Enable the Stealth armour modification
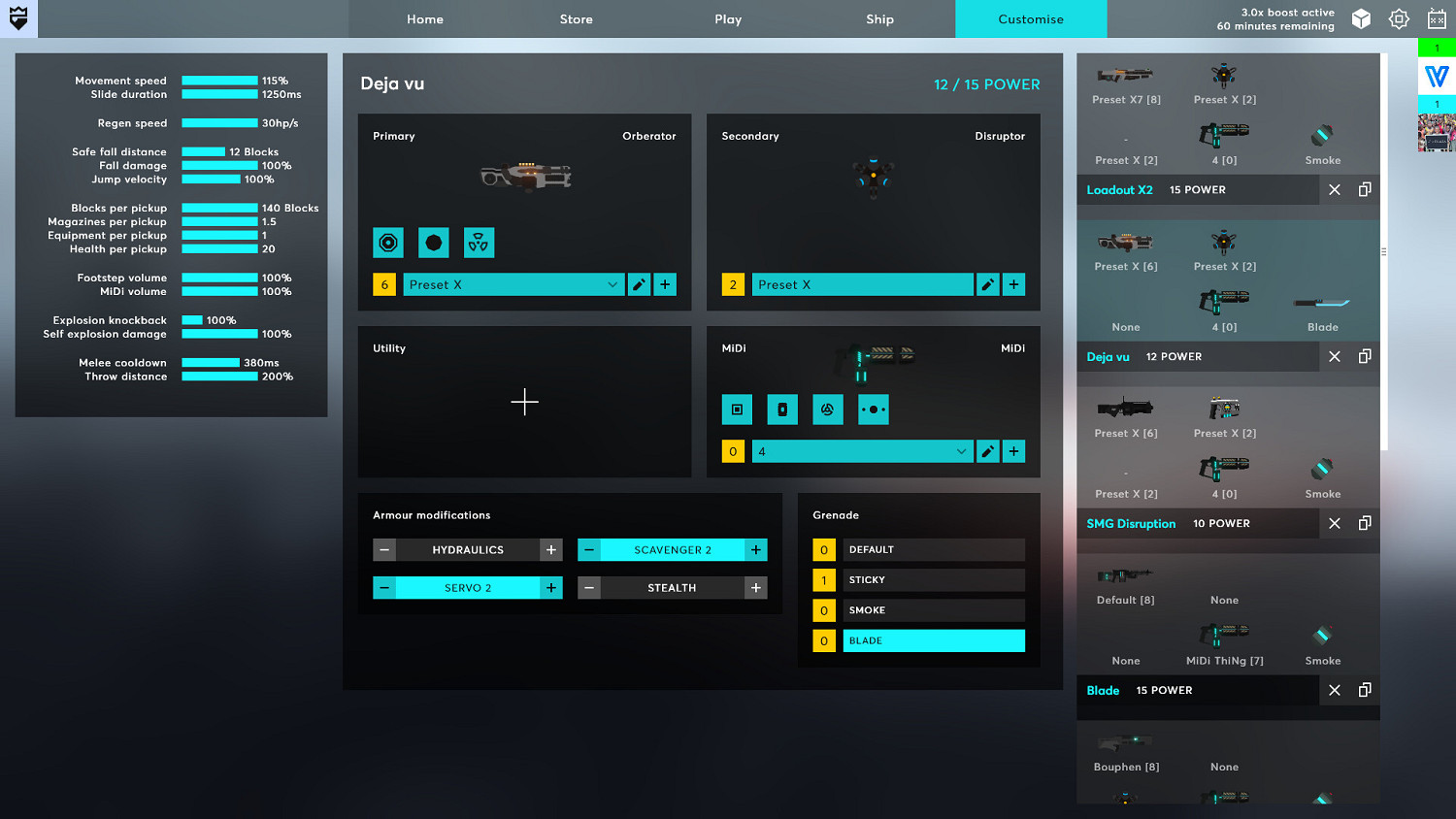Viewport: 1456px width, 819px height. click(672, 588)
